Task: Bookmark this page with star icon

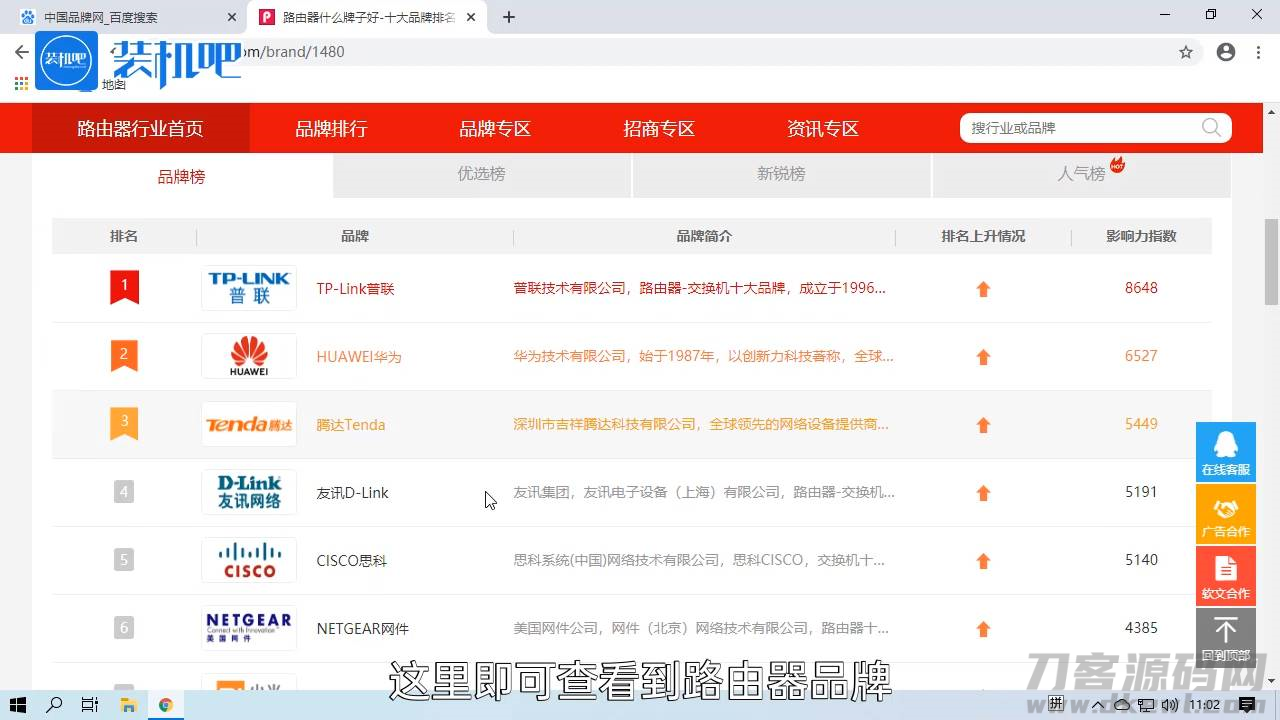Action: [x=1186, y=52]
